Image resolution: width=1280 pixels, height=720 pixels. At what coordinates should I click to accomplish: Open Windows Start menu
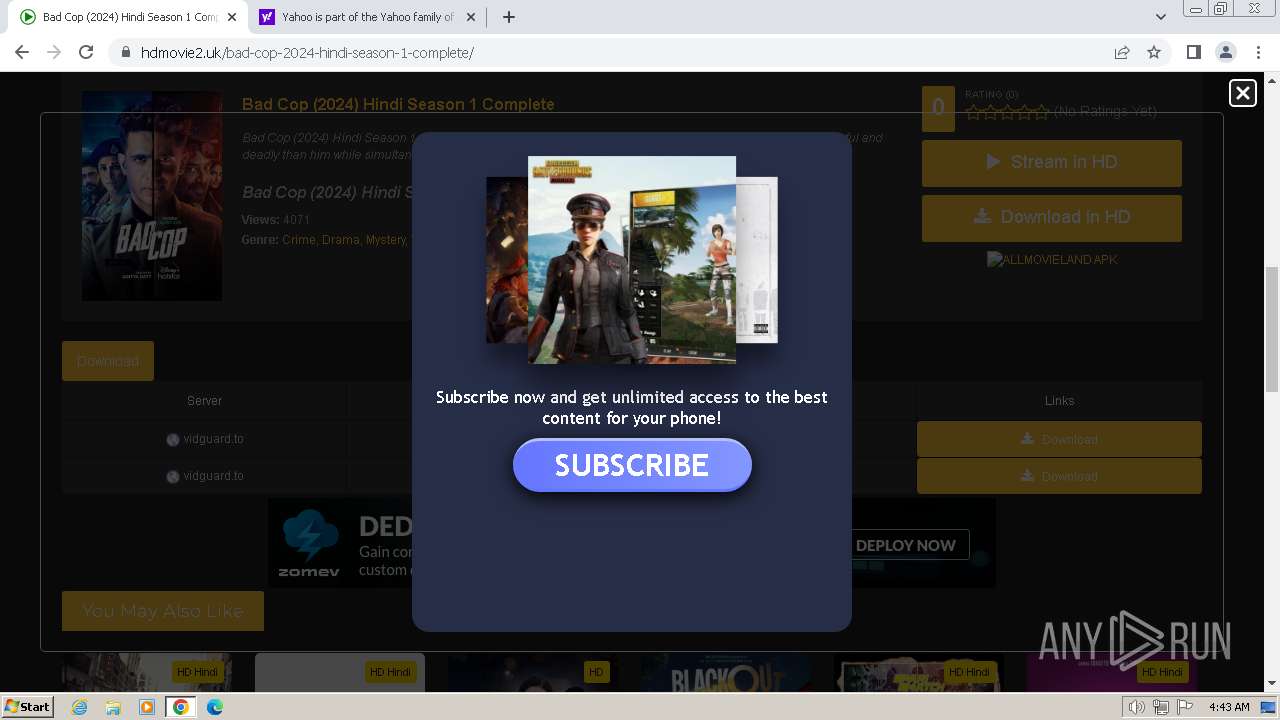coord(27,706)
